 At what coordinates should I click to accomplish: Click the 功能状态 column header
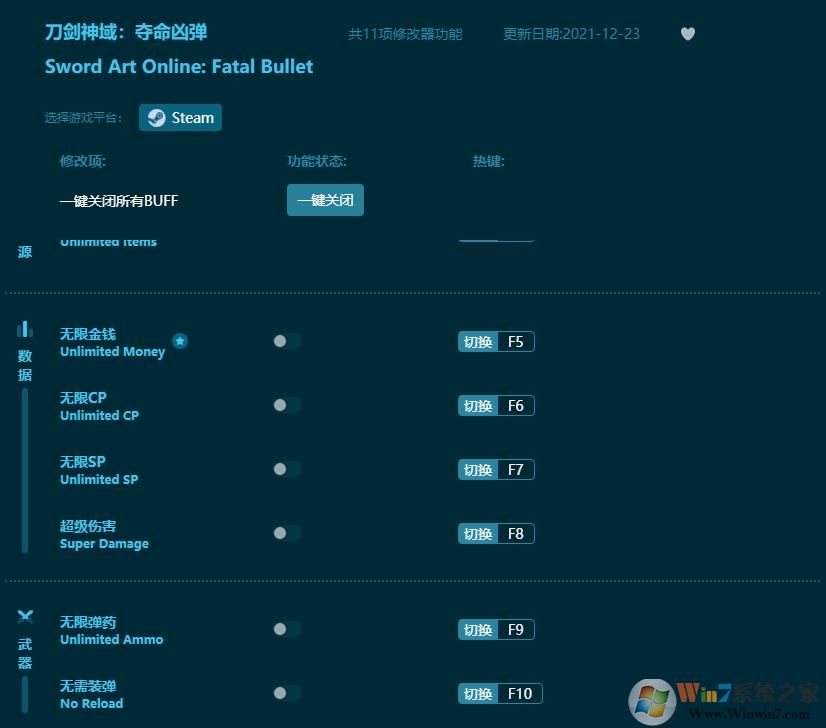point(317,161)
